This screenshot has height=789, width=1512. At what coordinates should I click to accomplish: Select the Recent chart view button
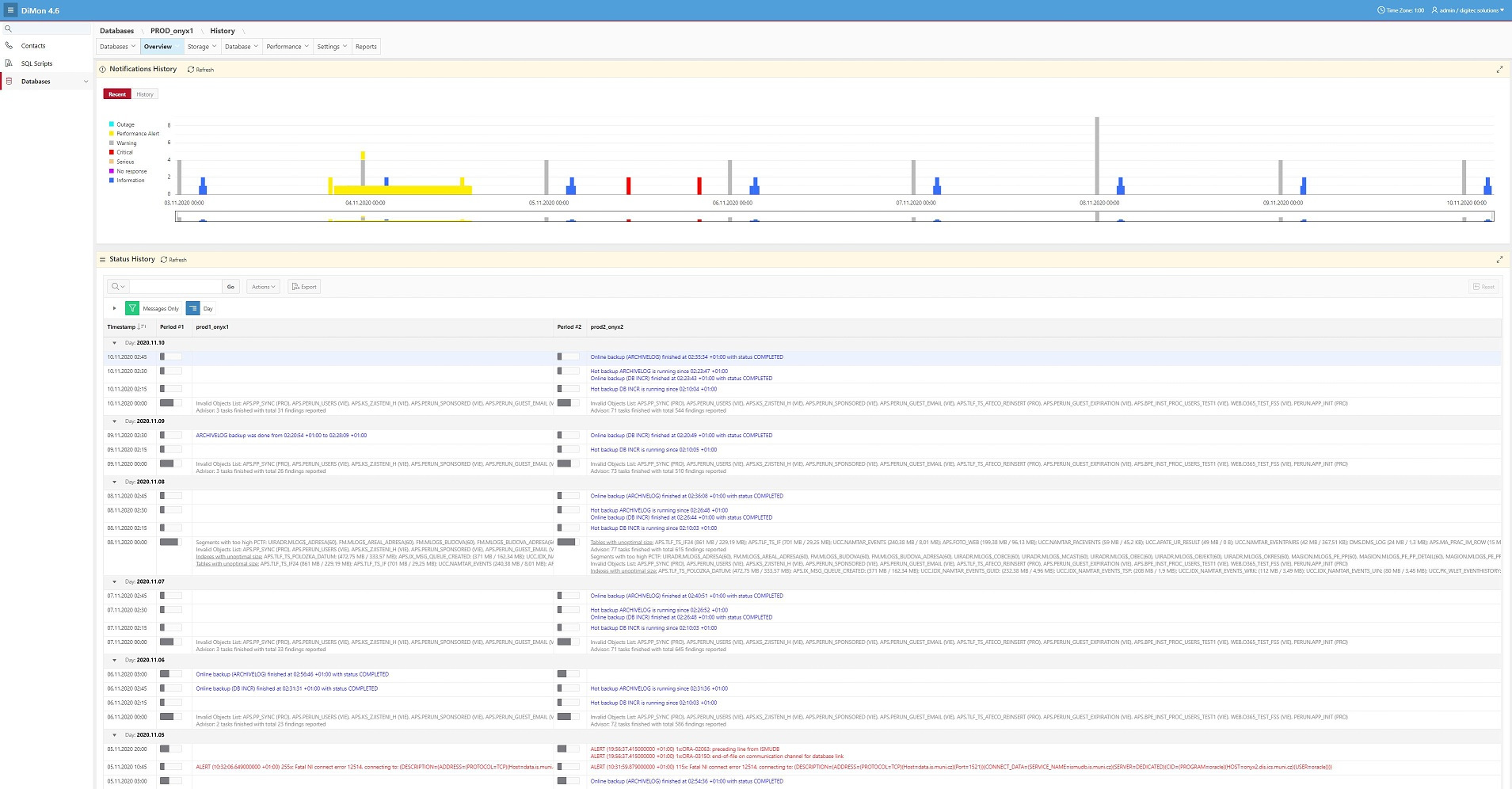click(x=117, y=94)
